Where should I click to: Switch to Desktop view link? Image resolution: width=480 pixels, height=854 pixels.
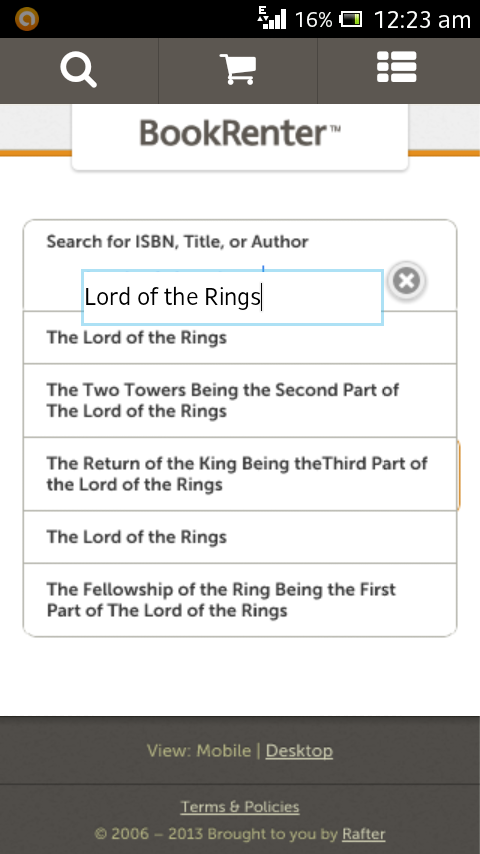tap(299, 751)
